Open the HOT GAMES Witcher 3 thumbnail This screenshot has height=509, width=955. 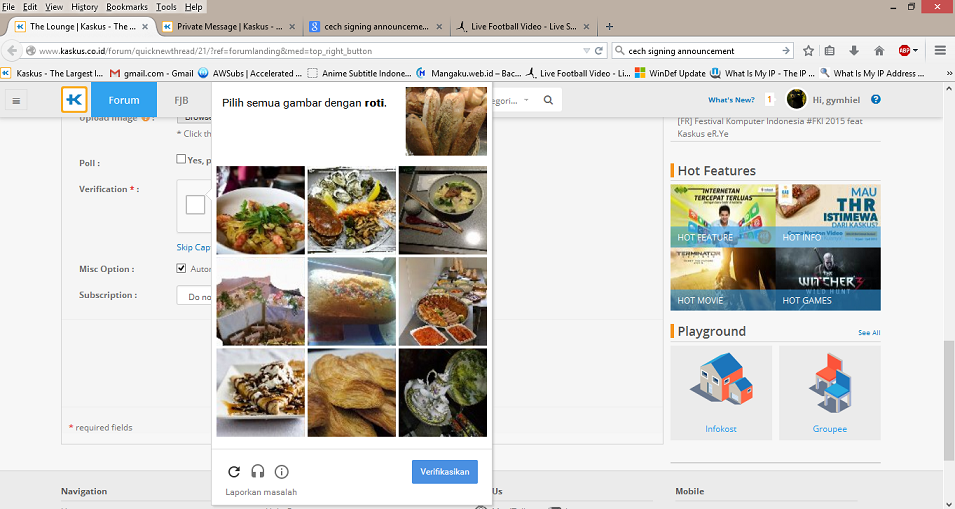point(828,279)
